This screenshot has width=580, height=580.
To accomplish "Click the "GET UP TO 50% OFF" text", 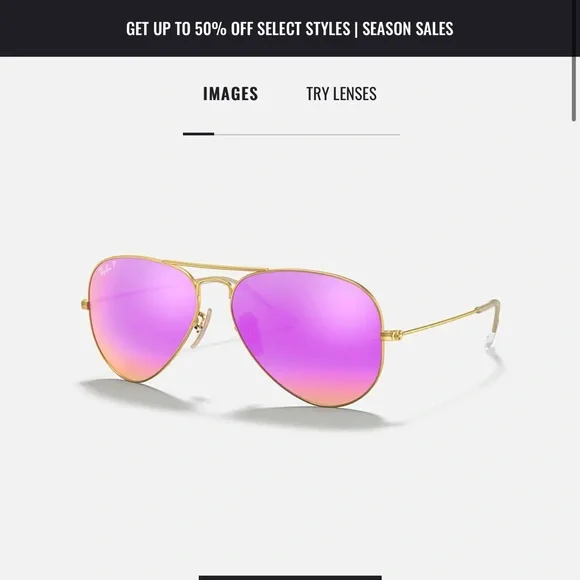I will click(176, 29).
